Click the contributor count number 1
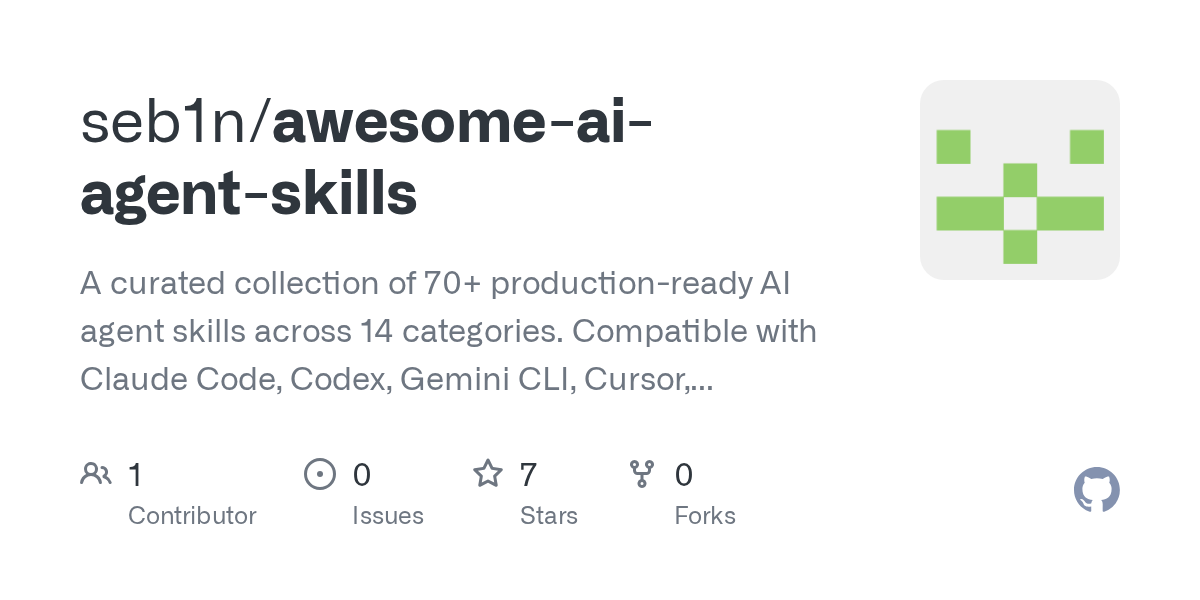This screenshot has width=1200, height=600. coord(135,474)
